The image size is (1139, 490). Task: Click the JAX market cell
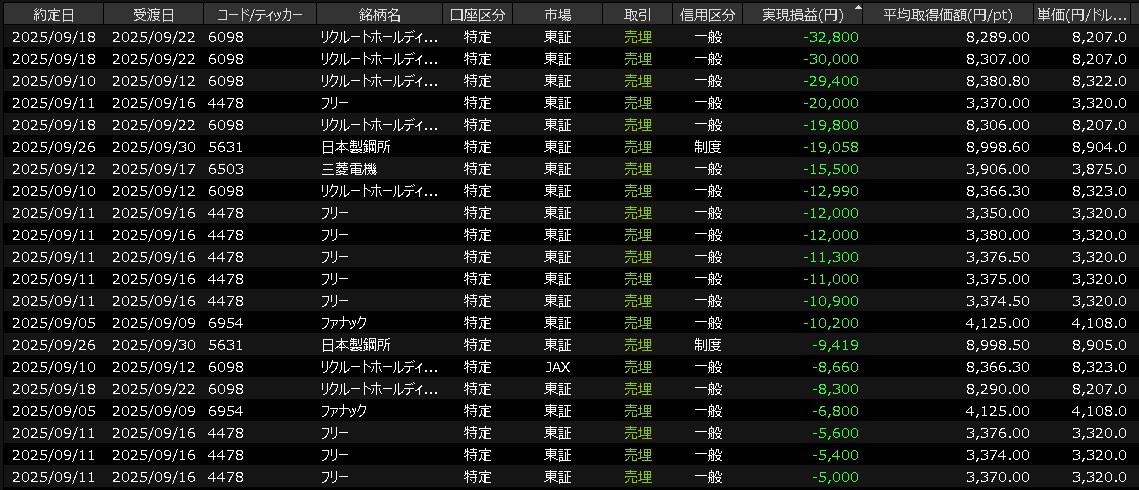coord(557,367)
